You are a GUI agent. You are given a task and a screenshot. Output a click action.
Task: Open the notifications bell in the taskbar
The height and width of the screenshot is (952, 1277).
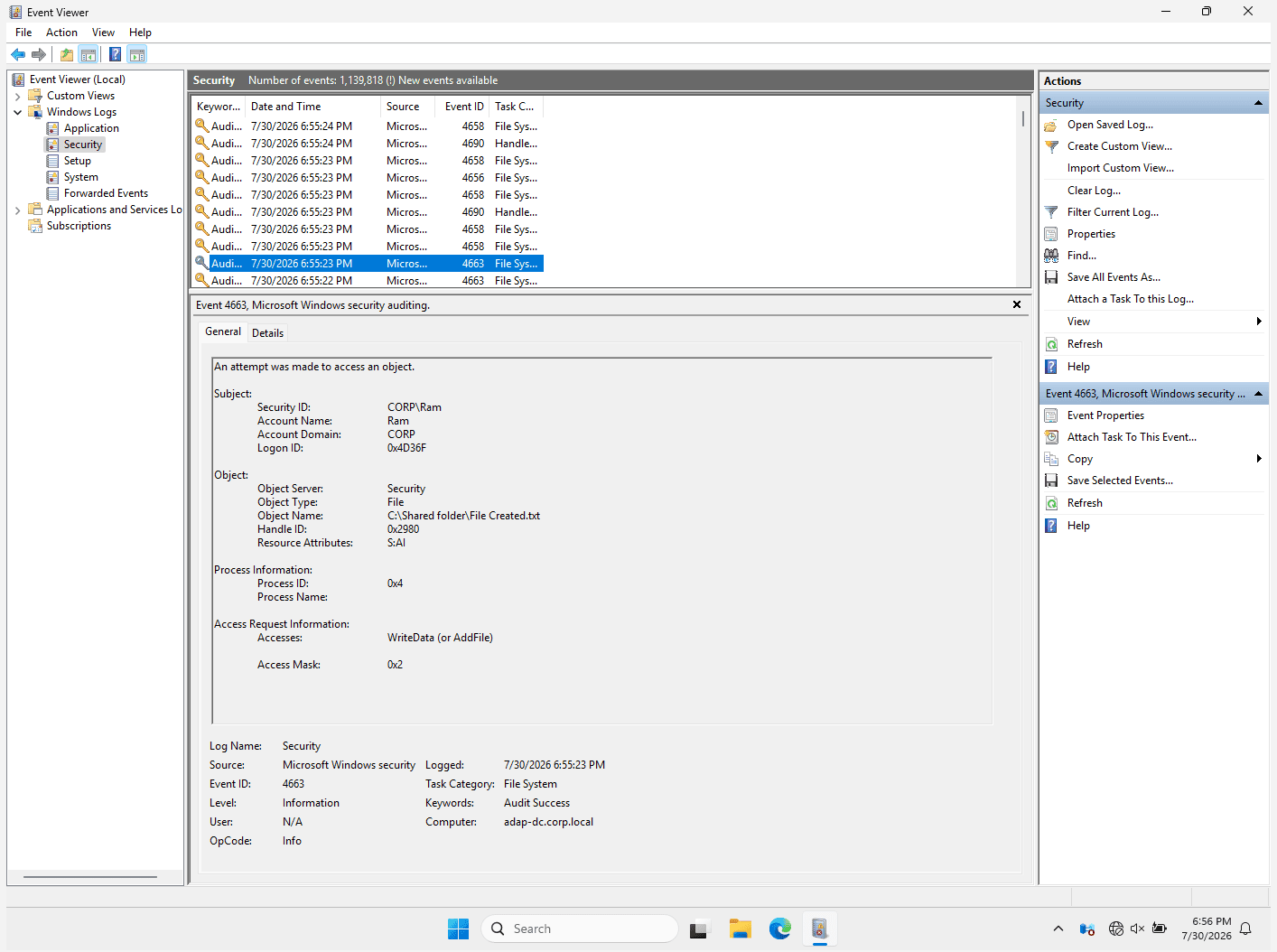point(1245,929)
